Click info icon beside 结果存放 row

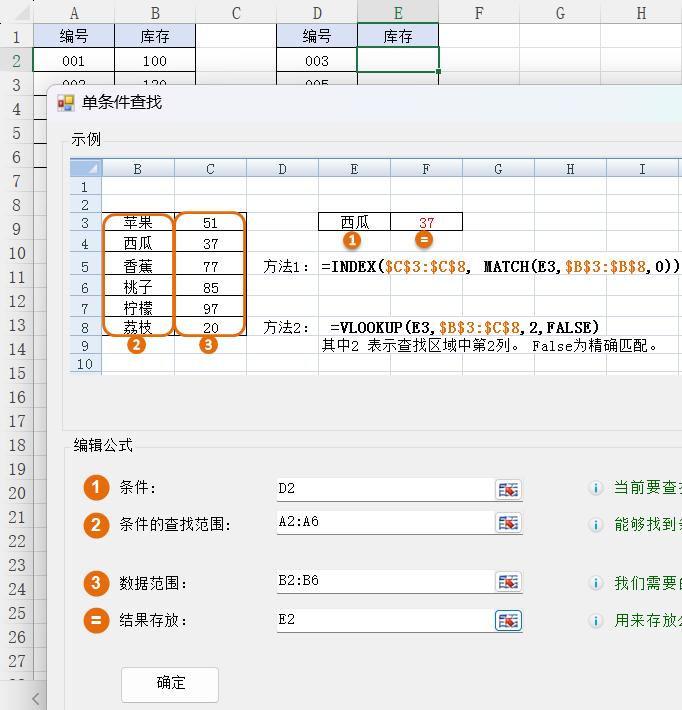[x=596, y=621]
